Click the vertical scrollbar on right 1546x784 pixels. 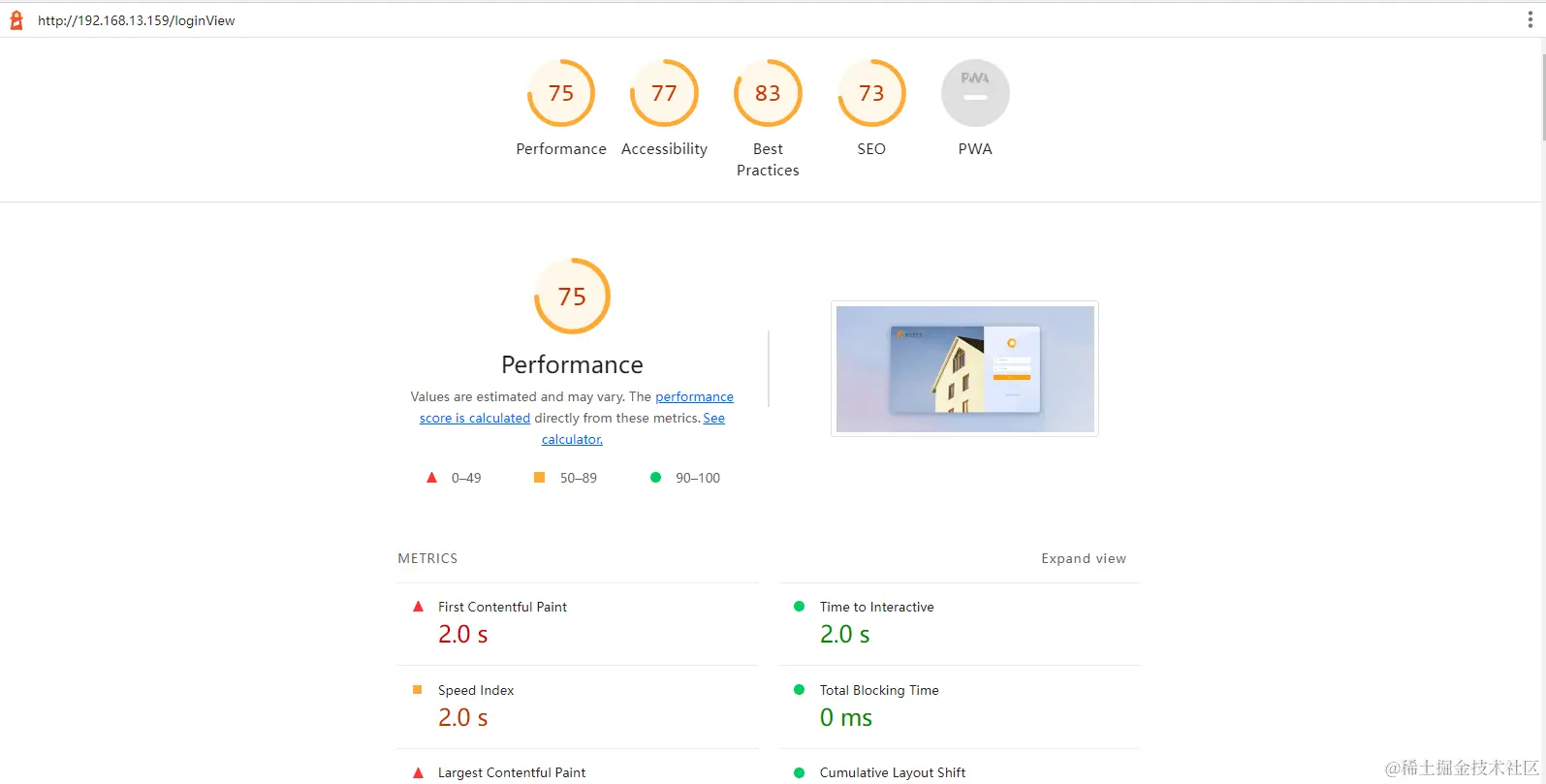1541,97
